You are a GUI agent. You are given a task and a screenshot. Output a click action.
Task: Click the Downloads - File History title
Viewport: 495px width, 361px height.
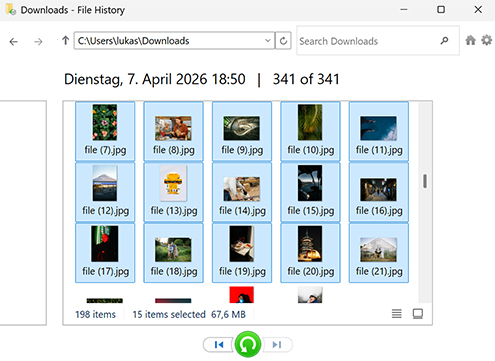(x=73, y=10)
